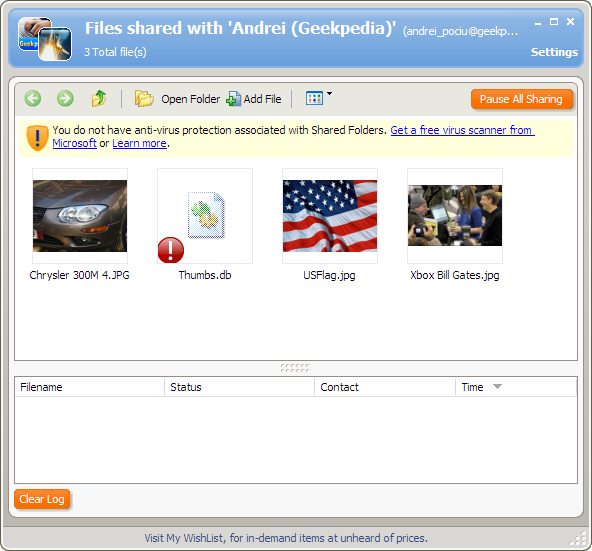Click the up one level folder icon
The width and height of the screenshot is (592, 551).
pyautogui.click(x=99, y=99)
